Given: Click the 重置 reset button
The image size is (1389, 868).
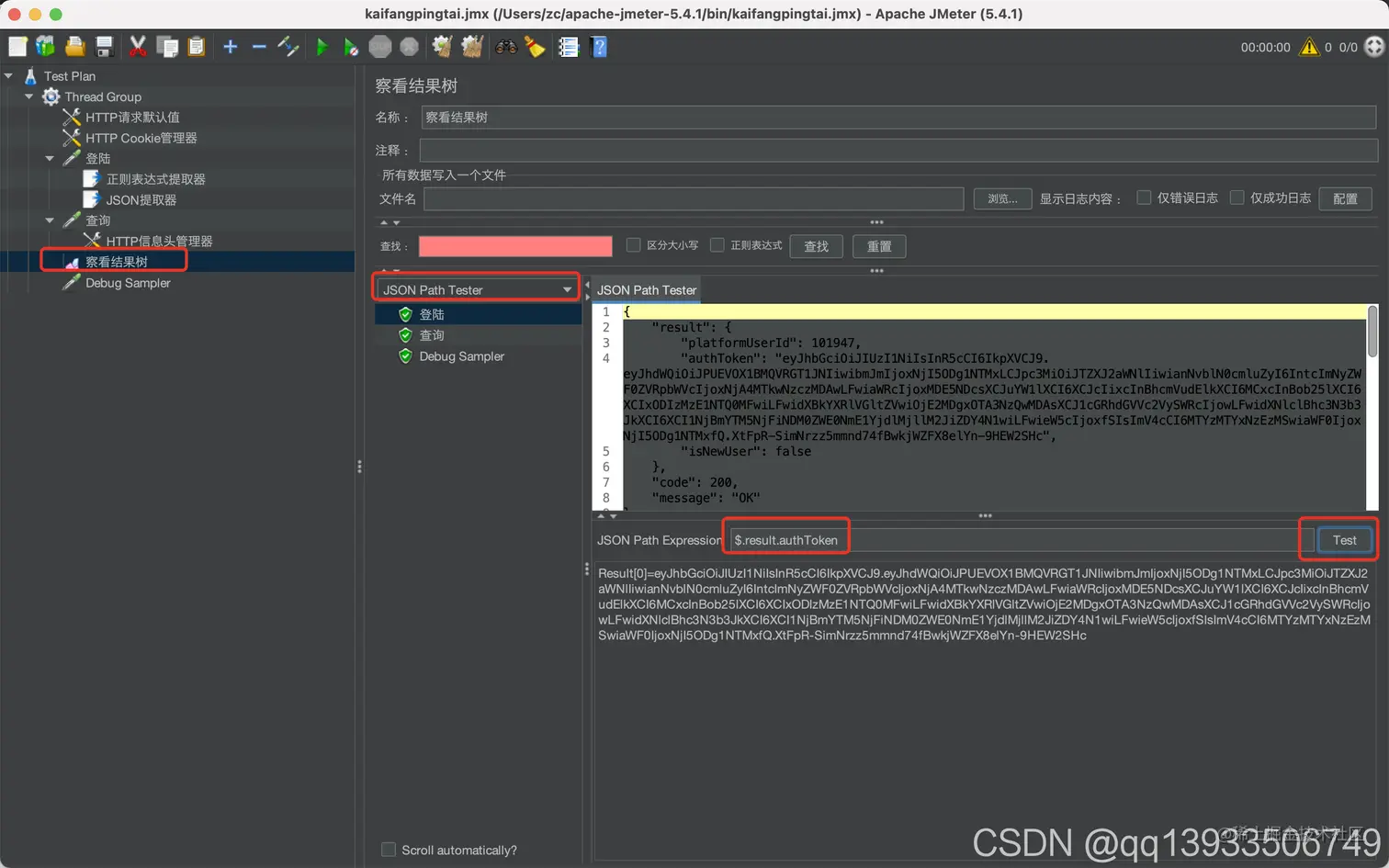Looking at the screenshot, I should click(879, 246).
